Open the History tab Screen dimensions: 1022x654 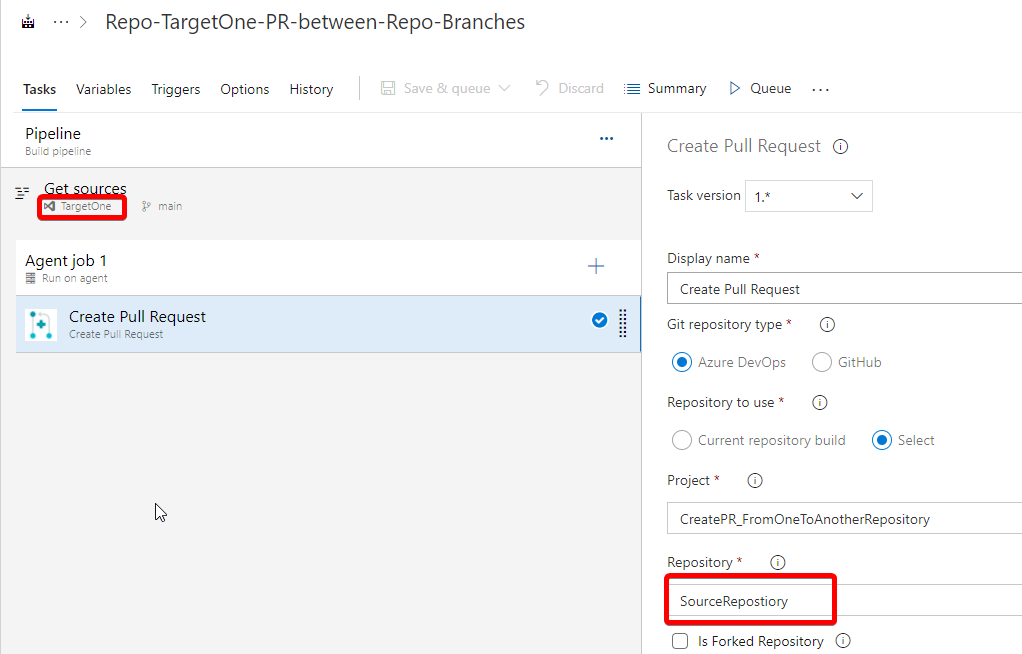pyautogui.click(x=310, y=89)
